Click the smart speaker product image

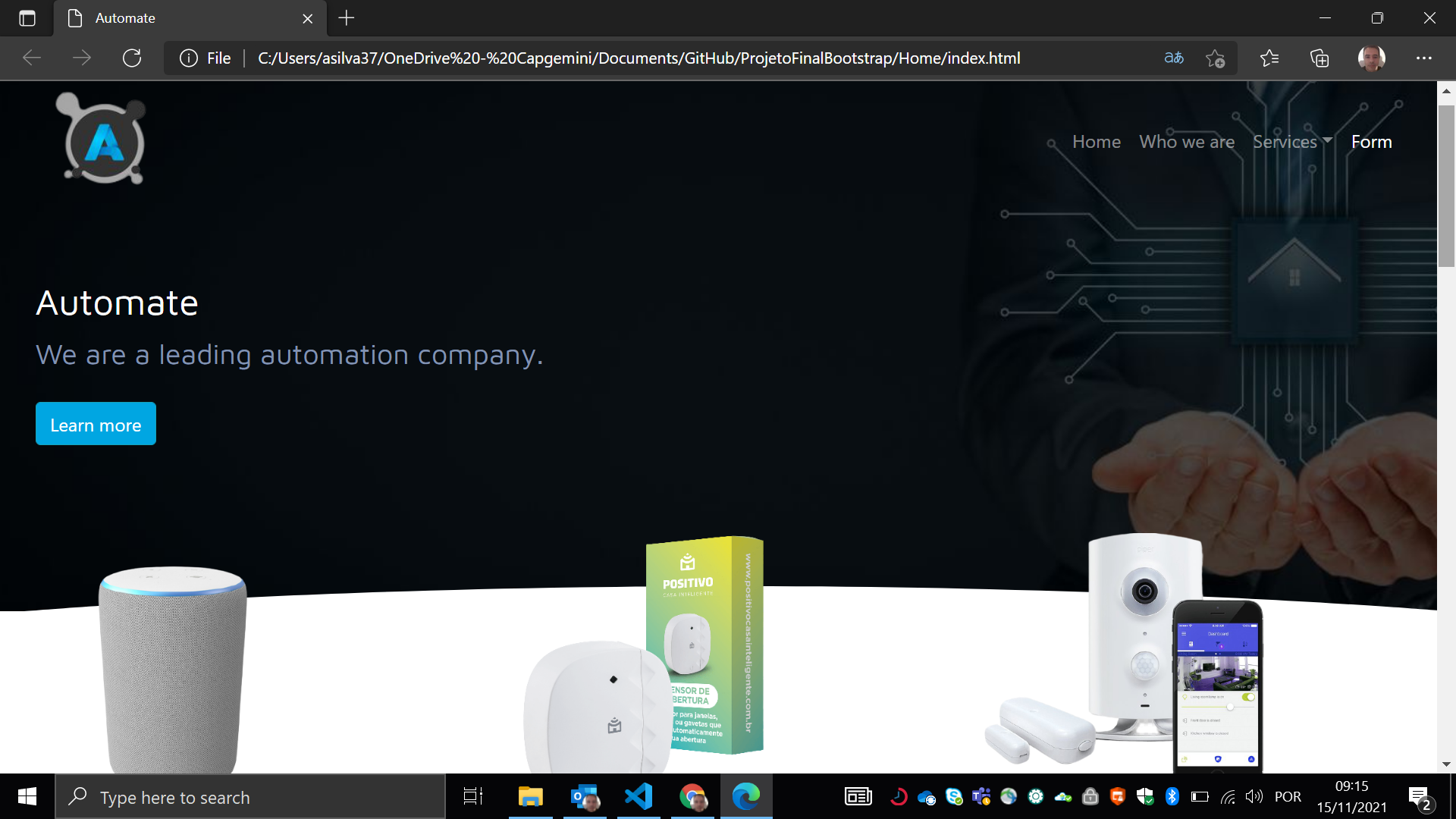click(172, 670)
